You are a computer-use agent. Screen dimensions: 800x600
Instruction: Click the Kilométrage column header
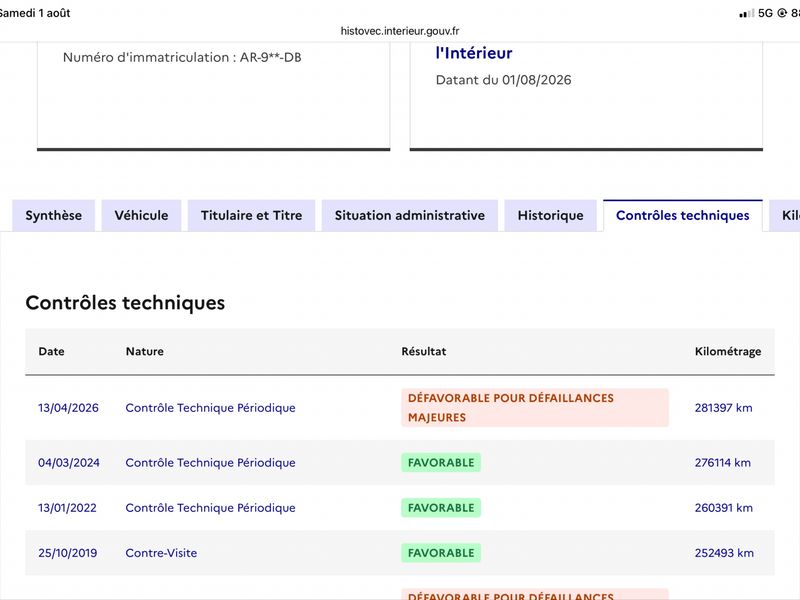pos(728,352)
